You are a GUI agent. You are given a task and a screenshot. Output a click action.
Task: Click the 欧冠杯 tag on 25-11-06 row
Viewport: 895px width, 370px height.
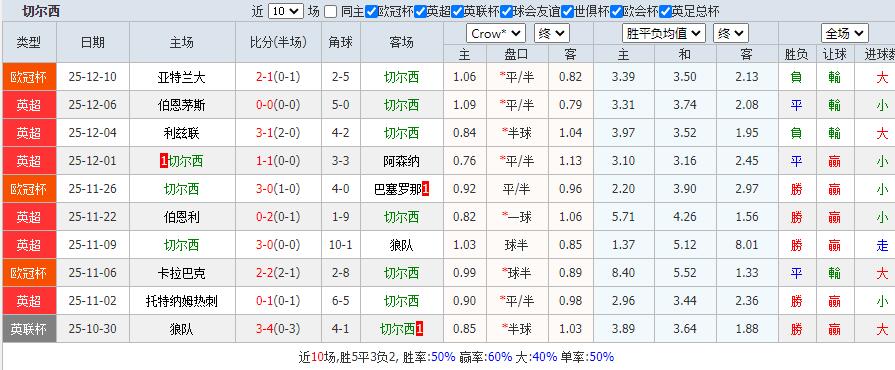click(x=29, y=273)
